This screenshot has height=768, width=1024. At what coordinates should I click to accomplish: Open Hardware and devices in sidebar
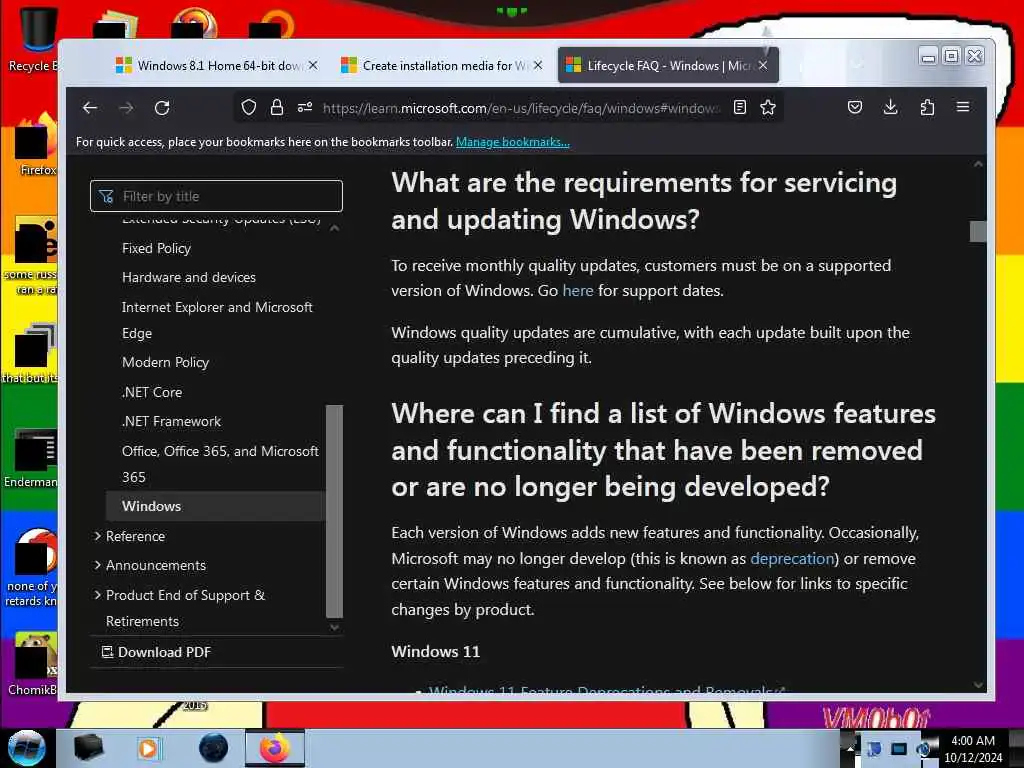pos(189,277)
